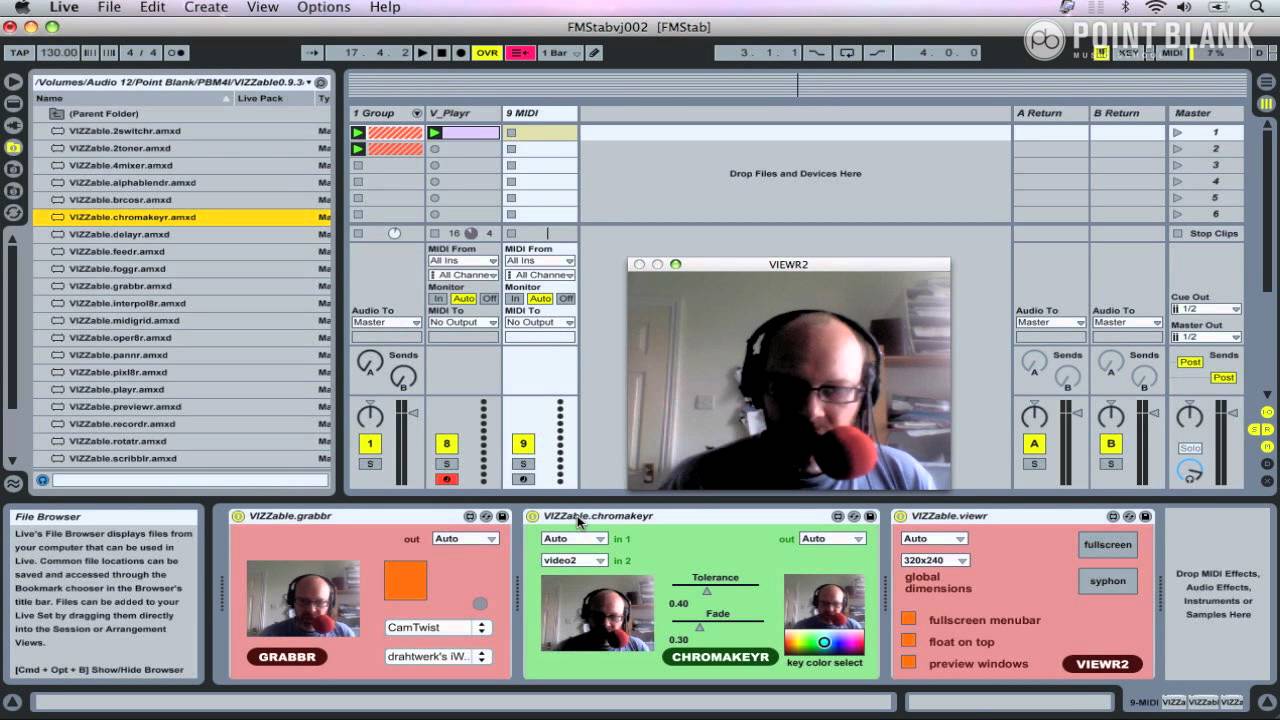The image size is (1280, 720).
Task: Click the A Return track activator
Action: 1034,444
